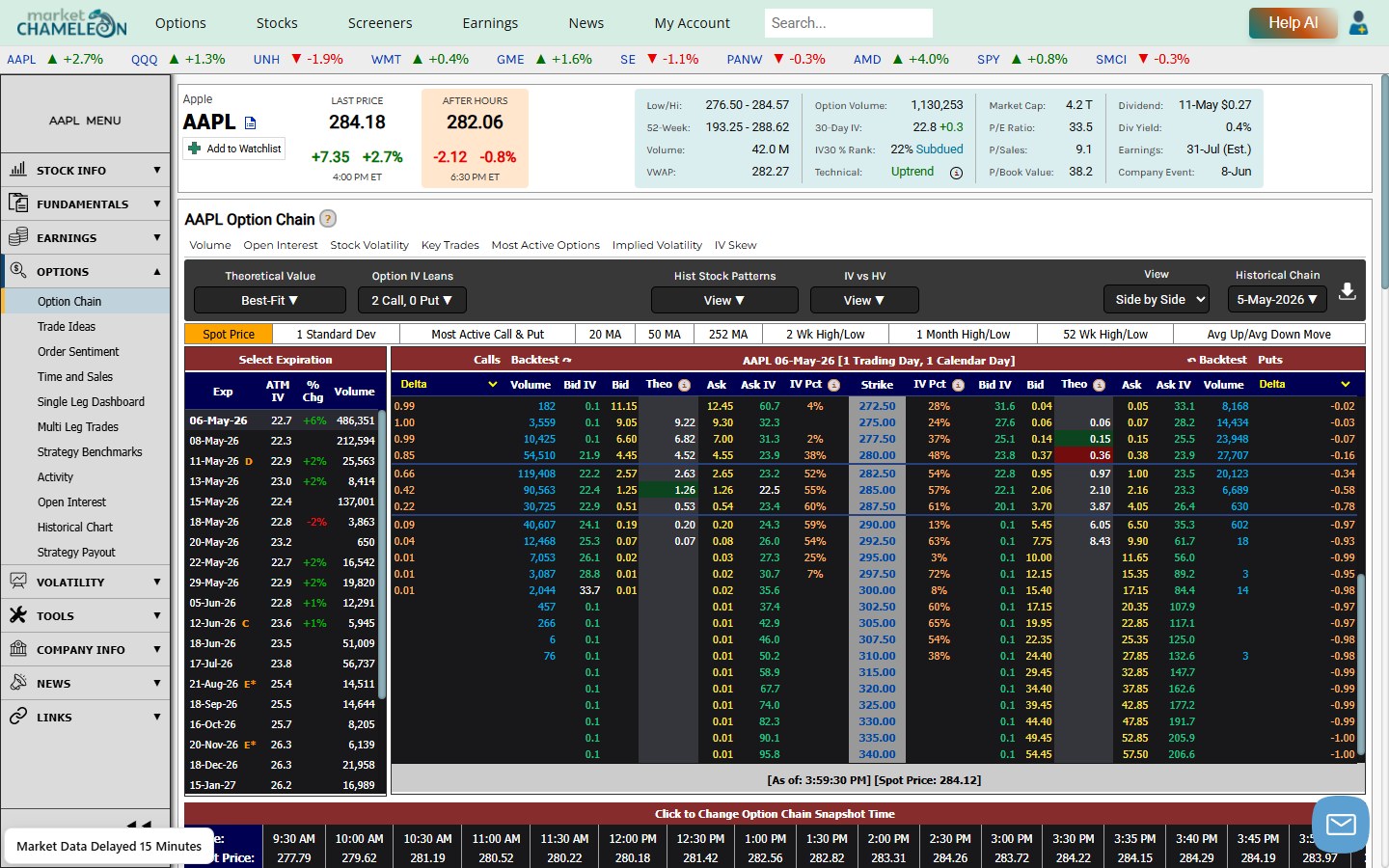Image resolution: width=1389 pixels, height=868 pixels.
Task: Click the calls IV Pct info icon
Action: pos(833,385)
